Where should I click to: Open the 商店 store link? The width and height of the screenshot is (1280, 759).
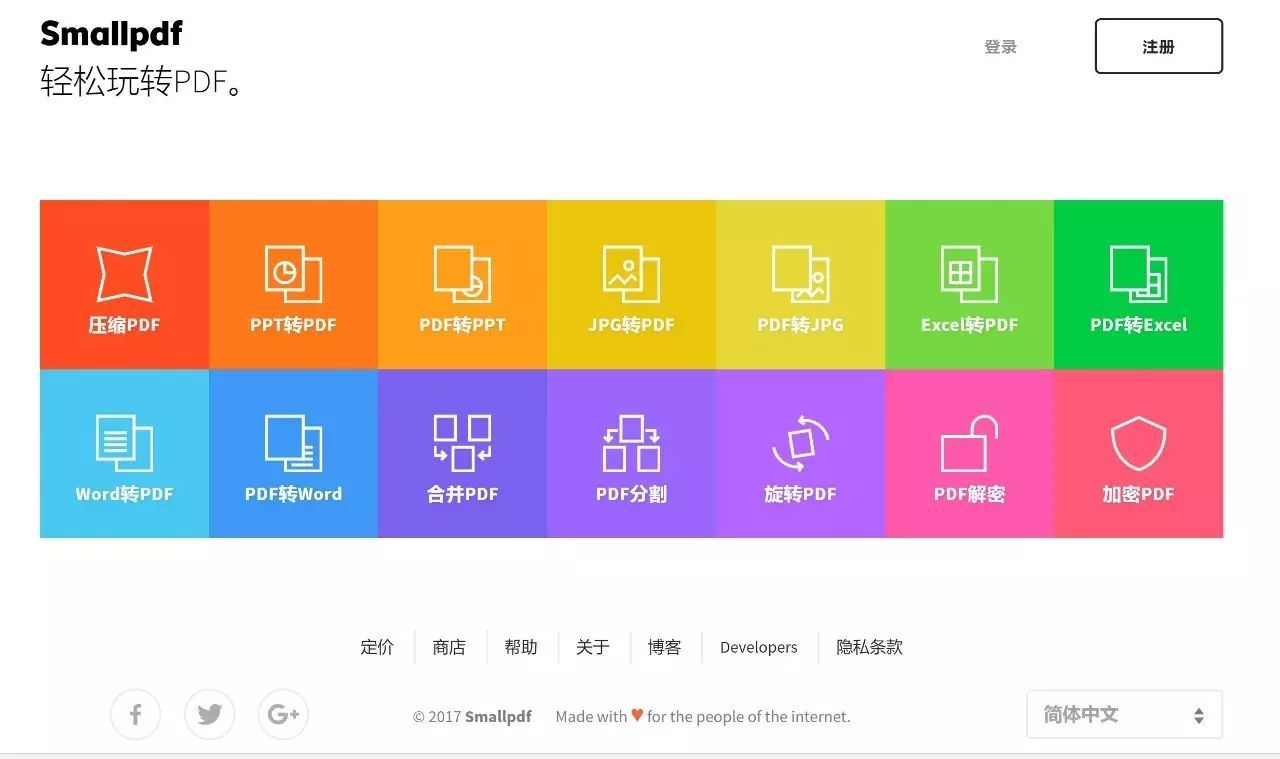pos(449,647)
